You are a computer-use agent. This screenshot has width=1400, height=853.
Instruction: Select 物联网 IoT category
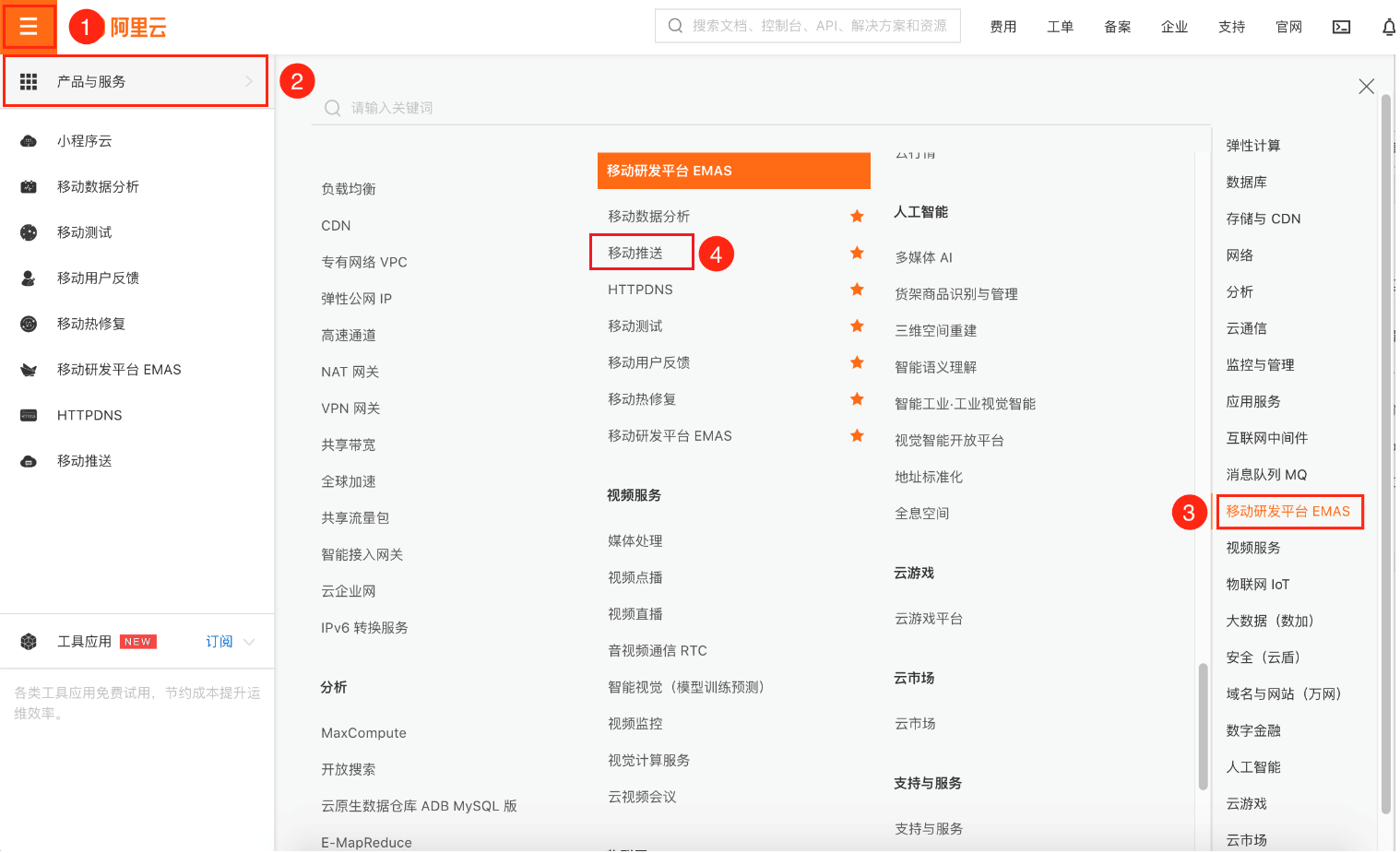point(1258,584)
